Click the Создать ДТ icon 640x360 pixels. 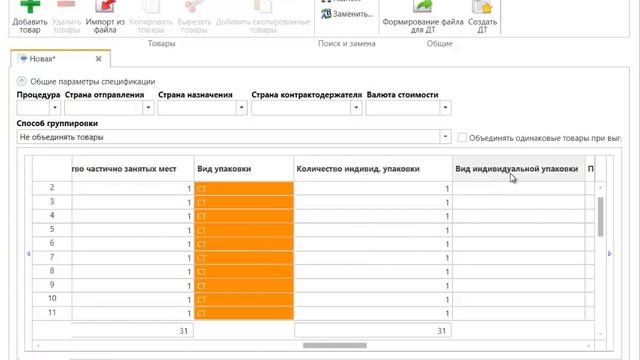[x=482, y=7]
